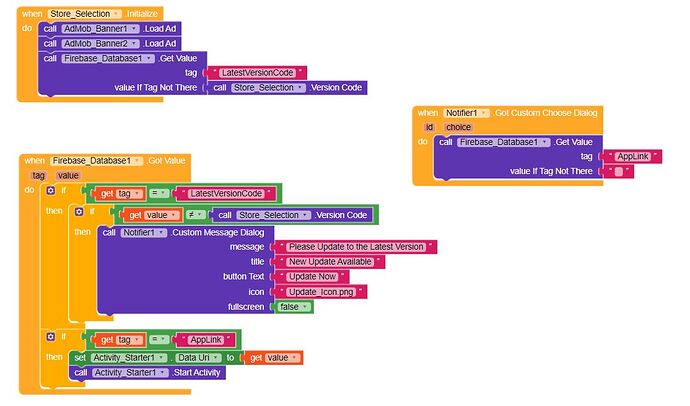This screenshot has height=406, width=690.
Task: Open mutator gear on if tag = LatestVersionCode block
Action: (x=51, y=190)
